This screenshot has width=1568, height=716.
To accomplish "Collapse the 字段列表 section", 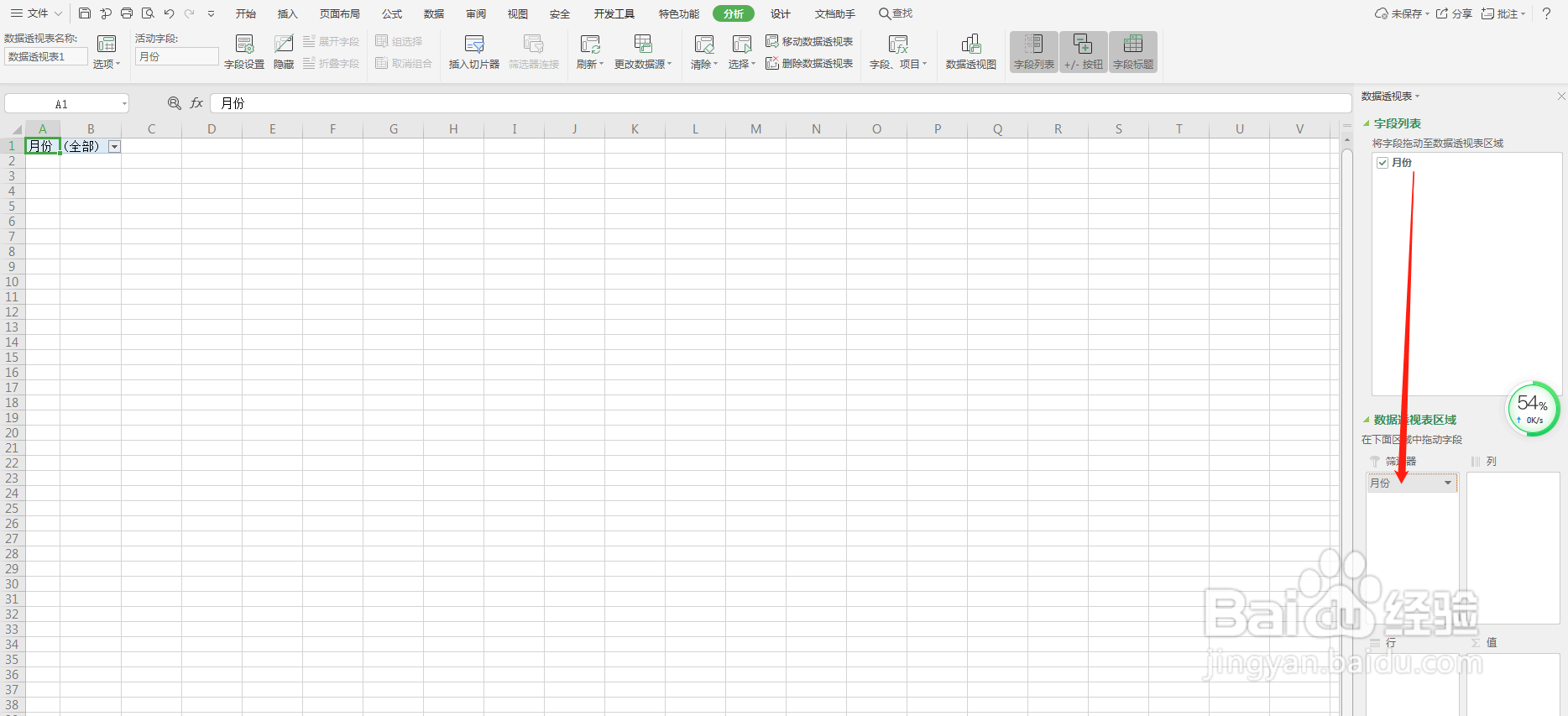I will click(x=1367, y=123).
